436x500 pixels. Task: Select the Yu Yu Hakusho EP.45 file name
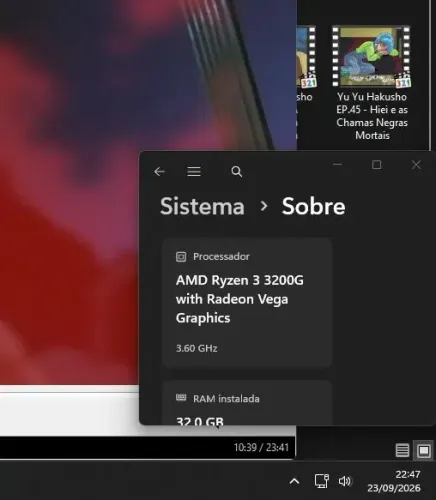372,116
